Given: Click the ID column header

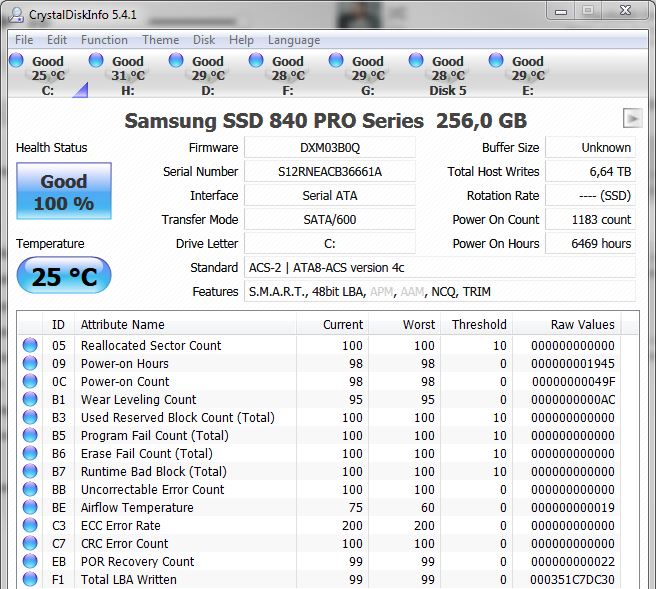Looking at the screenshot, I should coord(58,324).
